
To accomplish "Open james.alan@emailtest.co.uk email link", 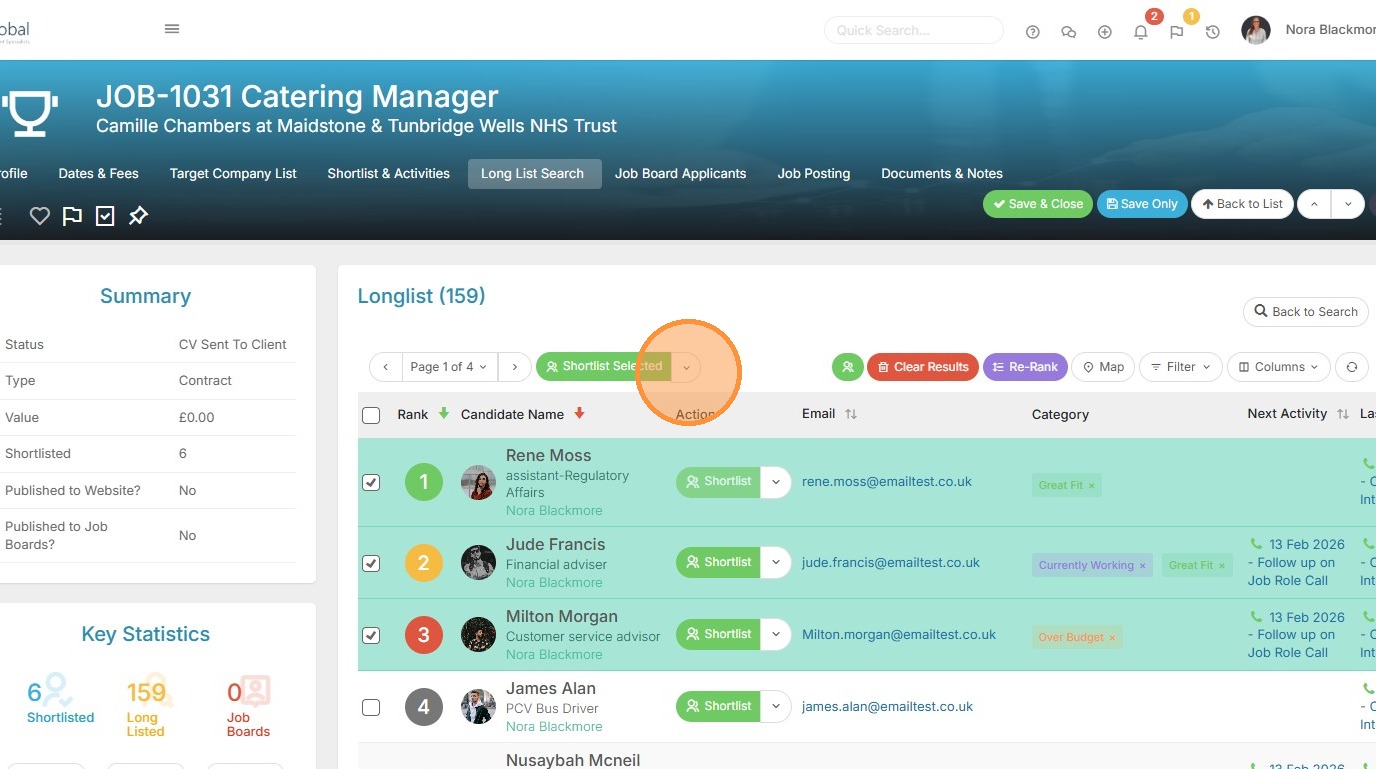I will (x=888, y=707).
